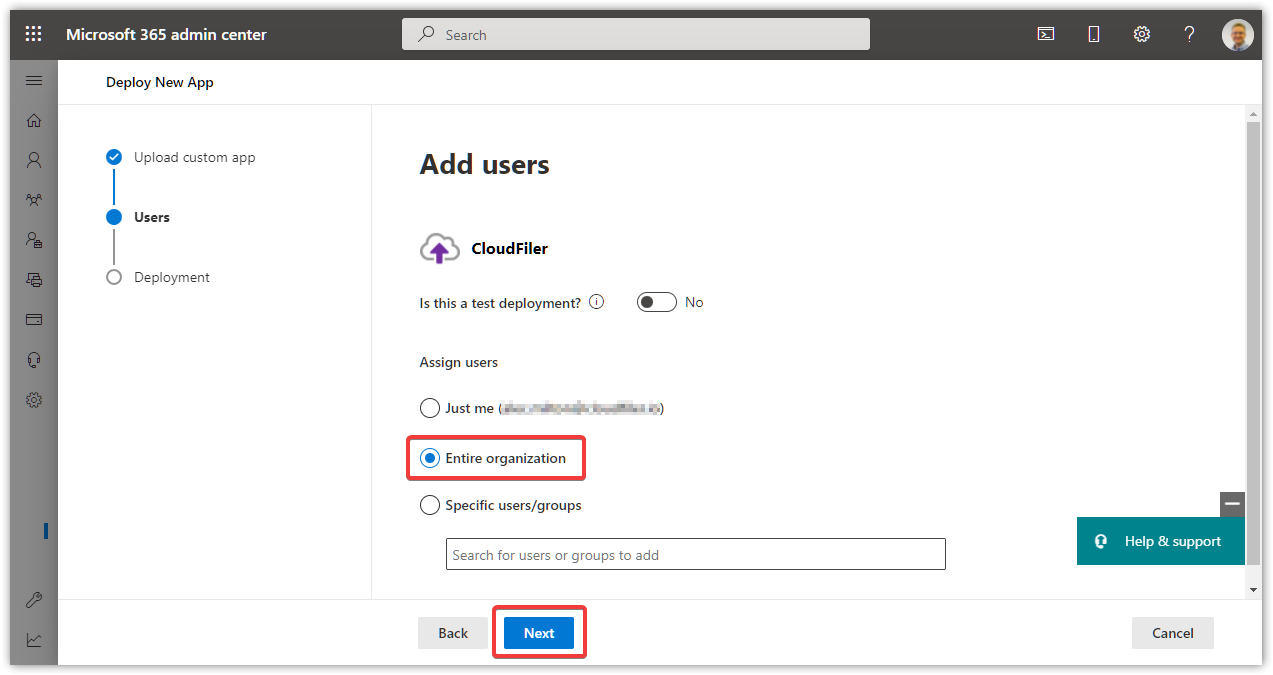Screen dimensions: 1273x675
Task: Click the users or groups search field
Action: [695, 554]
